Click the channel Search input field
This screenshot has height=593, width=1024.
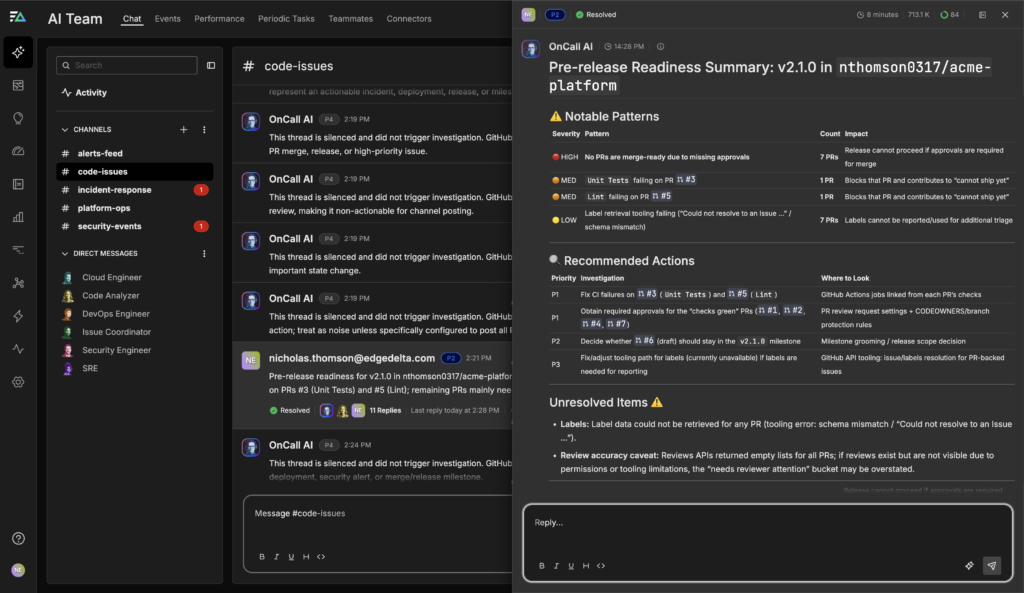pos(126,65)
